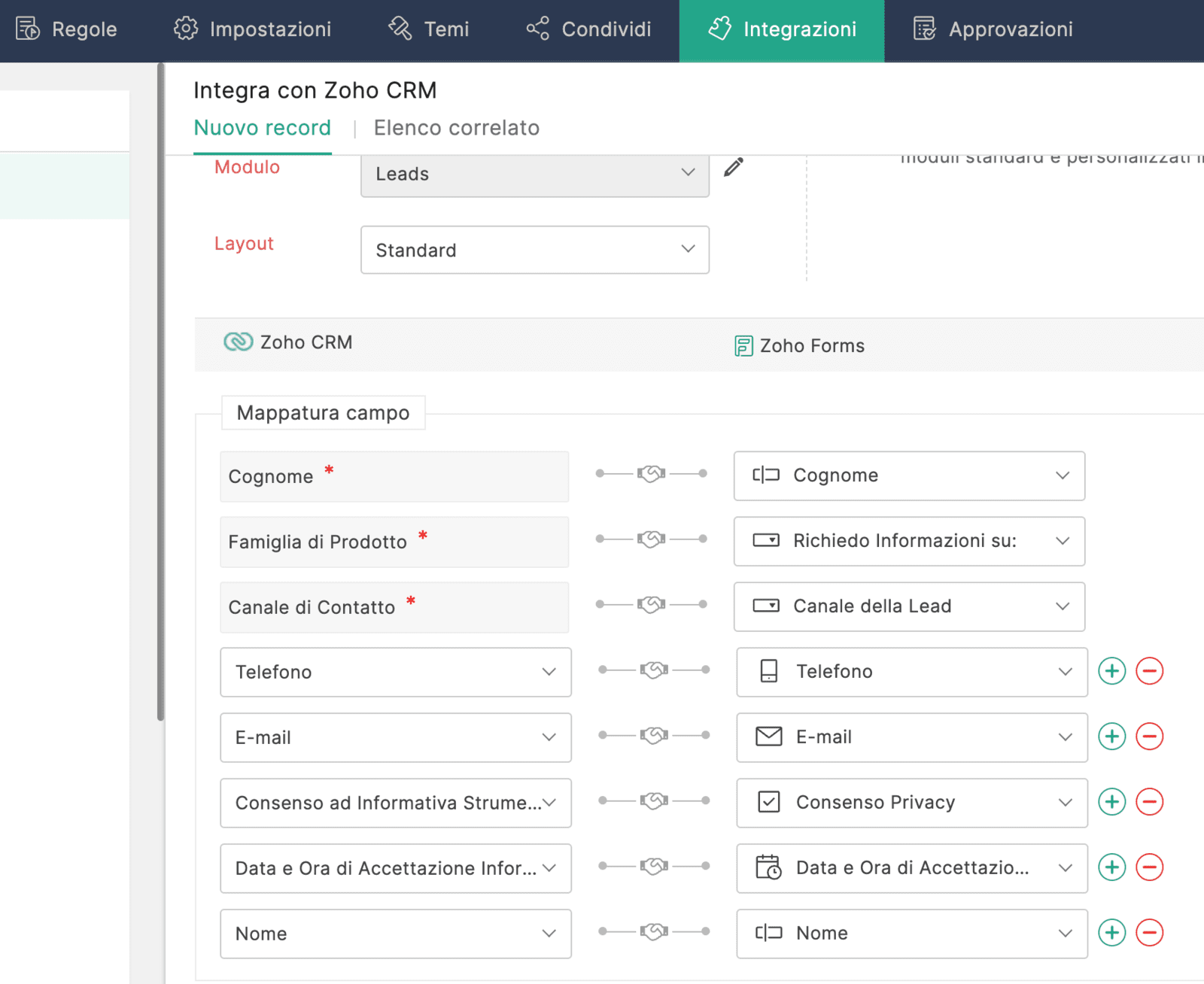
Task: Expand the Canale della Lead dropdown
Action: click(x=909, y=606)
